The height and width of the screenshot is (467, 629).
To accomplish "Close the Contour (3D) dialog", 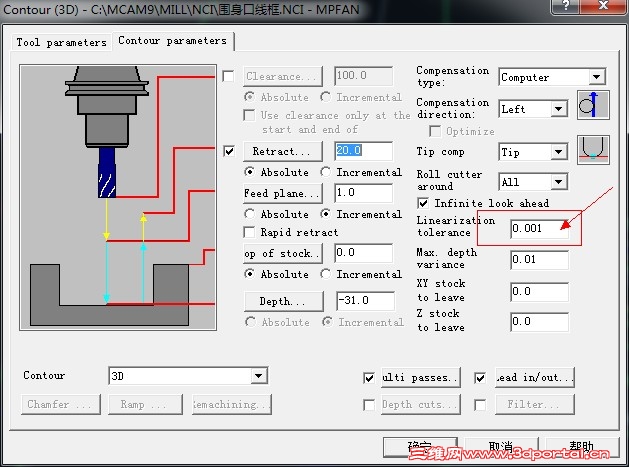I will pyautogui.click(x=604, y=6).
